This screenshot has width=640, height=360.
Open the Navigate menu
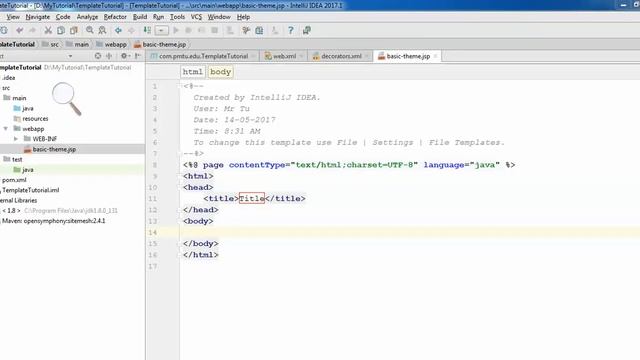tap(38, 17)
